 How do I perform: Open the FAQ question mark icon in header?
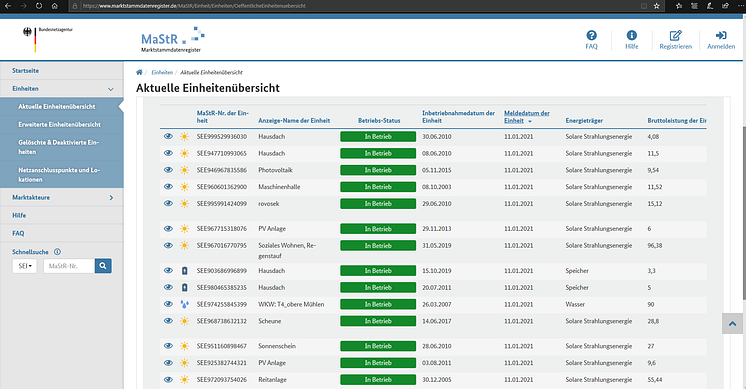591,35
